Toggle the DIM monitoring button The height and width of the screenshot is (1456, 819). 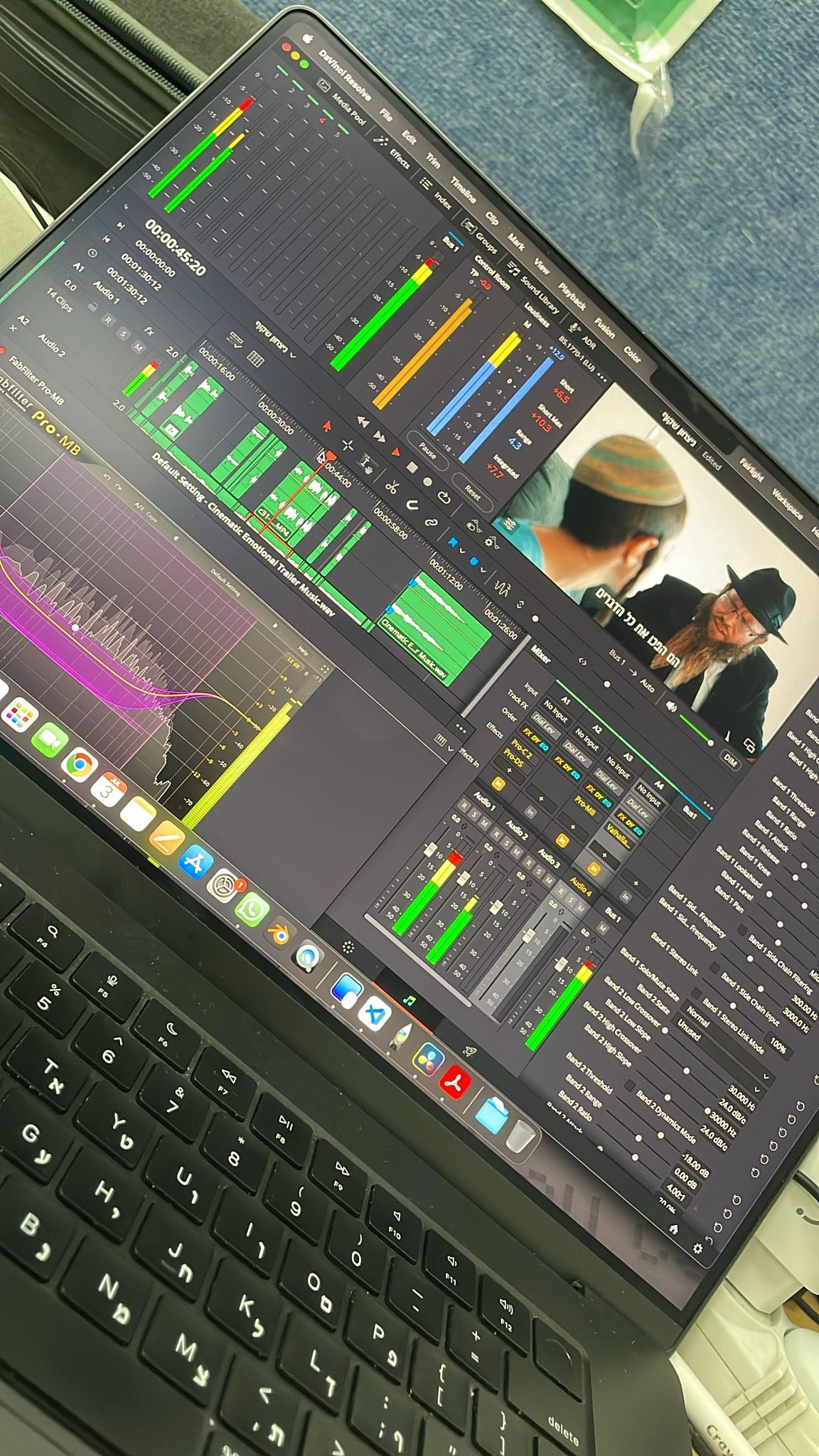point(729,759)
